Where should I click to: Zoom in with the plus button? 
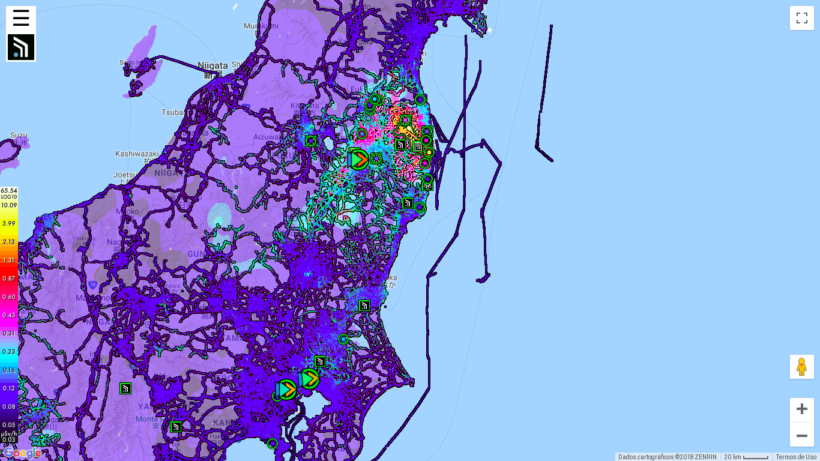[801, 409]
